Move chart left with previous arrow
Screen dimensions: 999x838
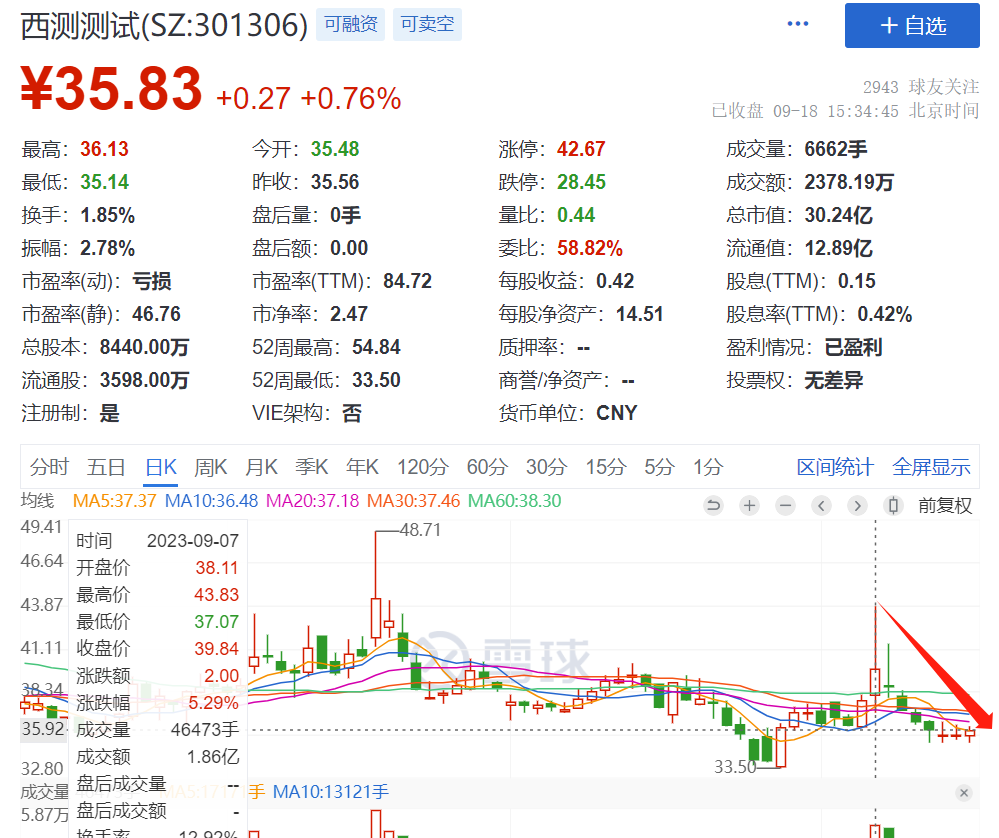pos(821,506)
